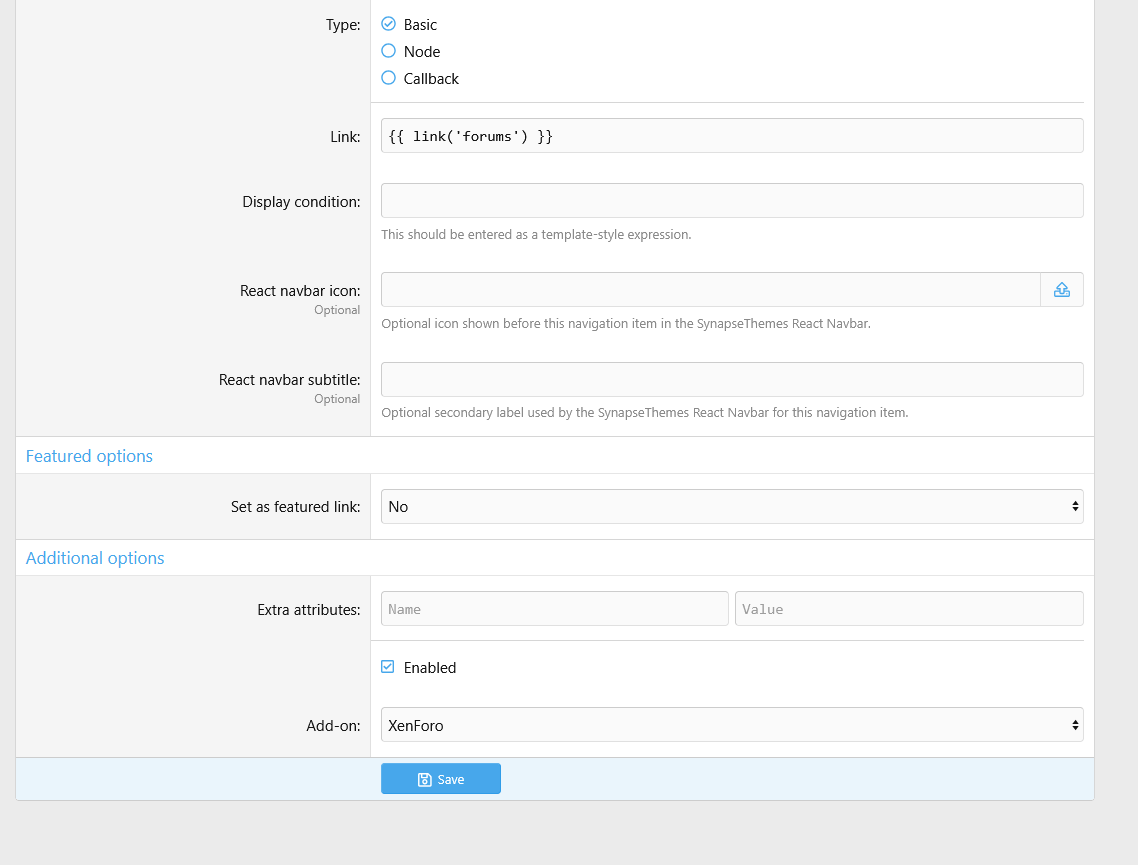Open the icon upload picker for React navbar icon

pyautogui.click(x=1062, y=290)
